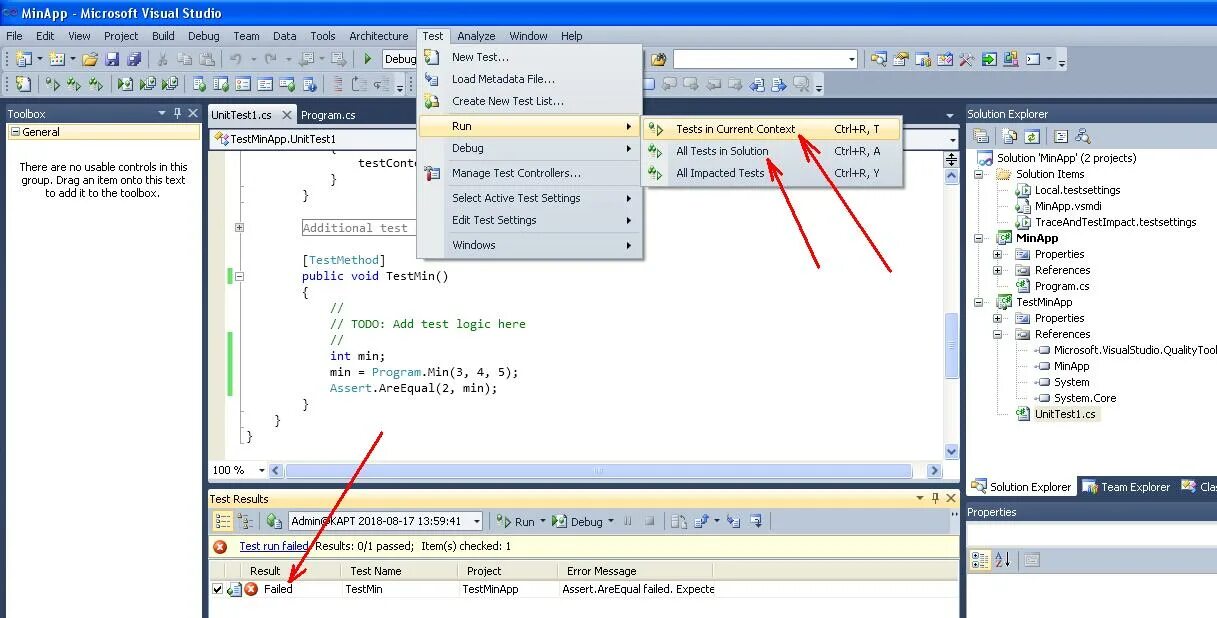Click the green Start Debugging arrow
Viewport: 1217px width, 618px height.
[x=367, y=59]
